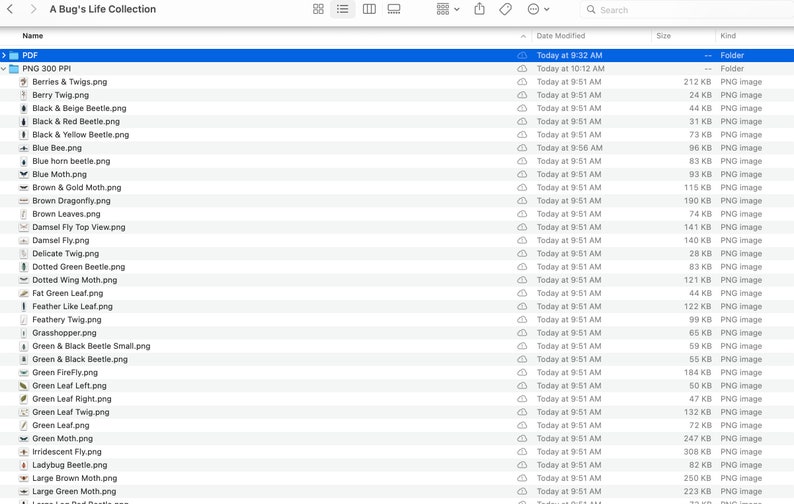Click window title A Bug's Life Collection
This screenshot has height=504, width=794.
click(103, 9)
